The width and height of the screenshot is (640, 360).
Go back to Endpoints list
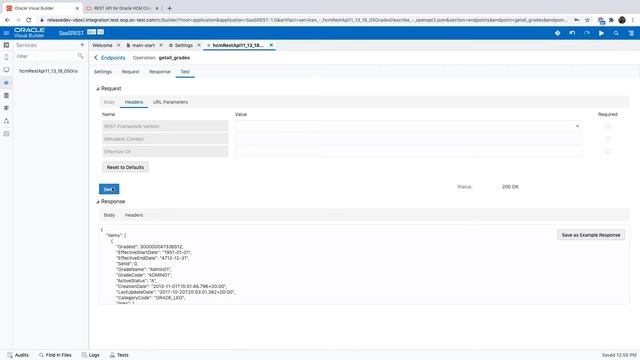tap(109, 58)
